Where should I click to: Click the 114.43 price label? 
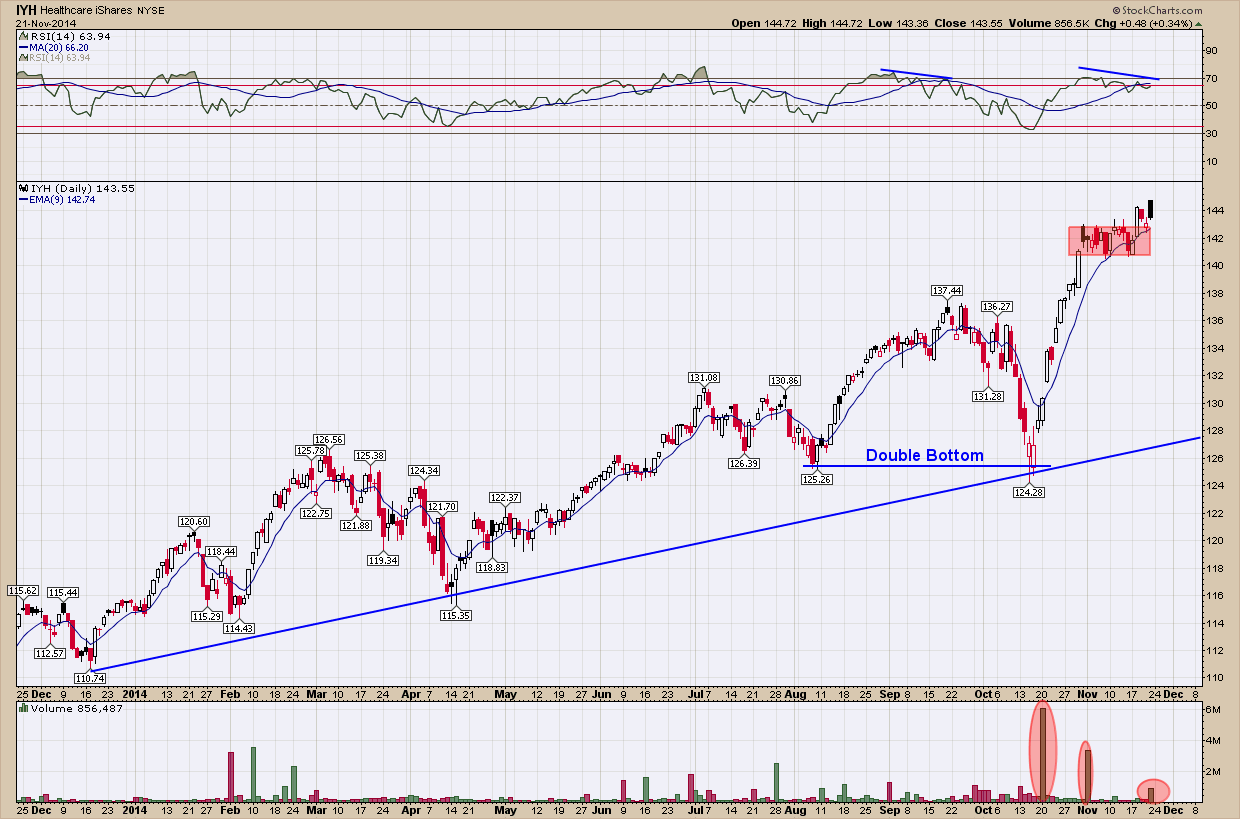pyautogui.click(x=238, y=628)
